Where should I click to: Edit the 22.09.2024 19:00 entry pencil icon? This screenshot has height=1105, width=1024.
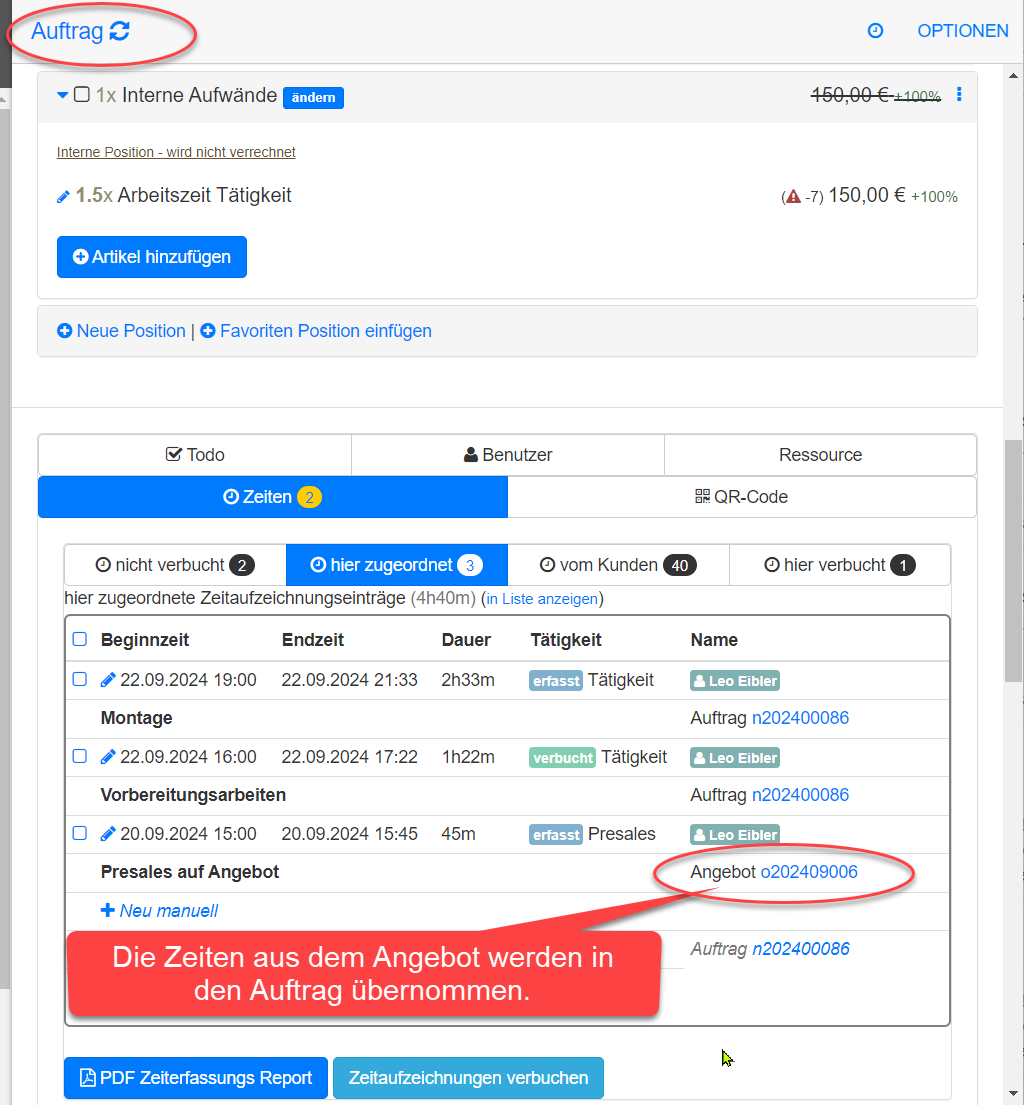[108, 680]
